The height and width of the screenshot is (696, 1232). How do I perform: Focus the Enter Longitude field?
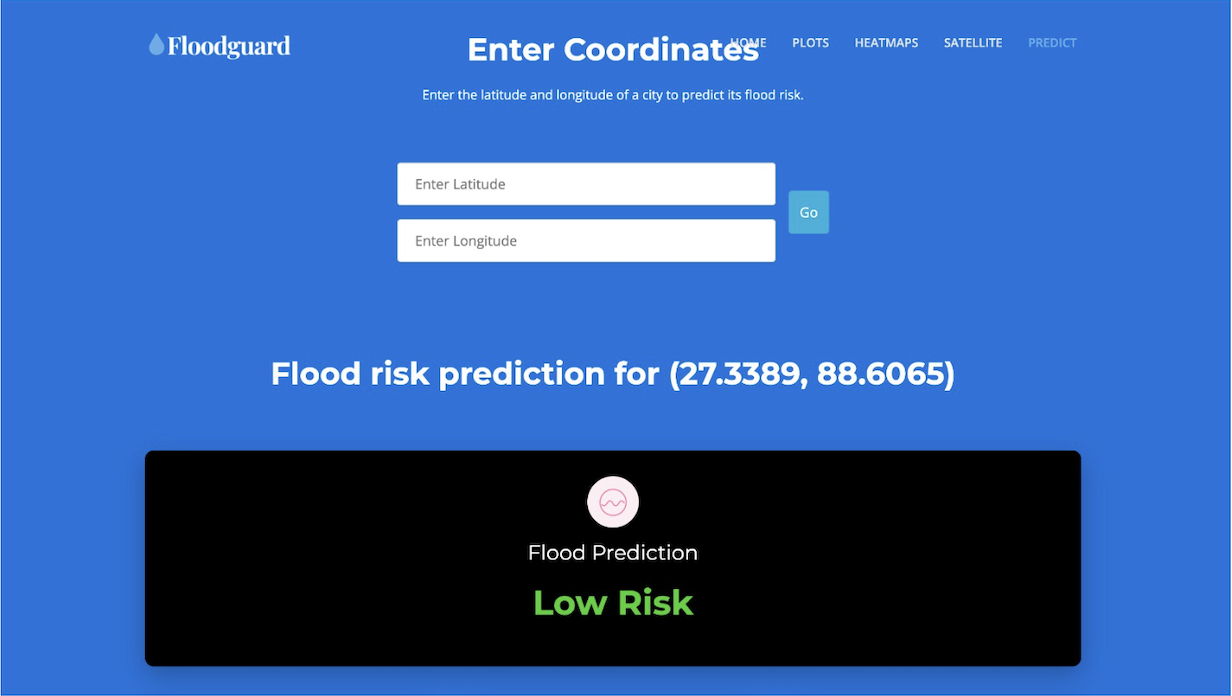coord(586,241)
